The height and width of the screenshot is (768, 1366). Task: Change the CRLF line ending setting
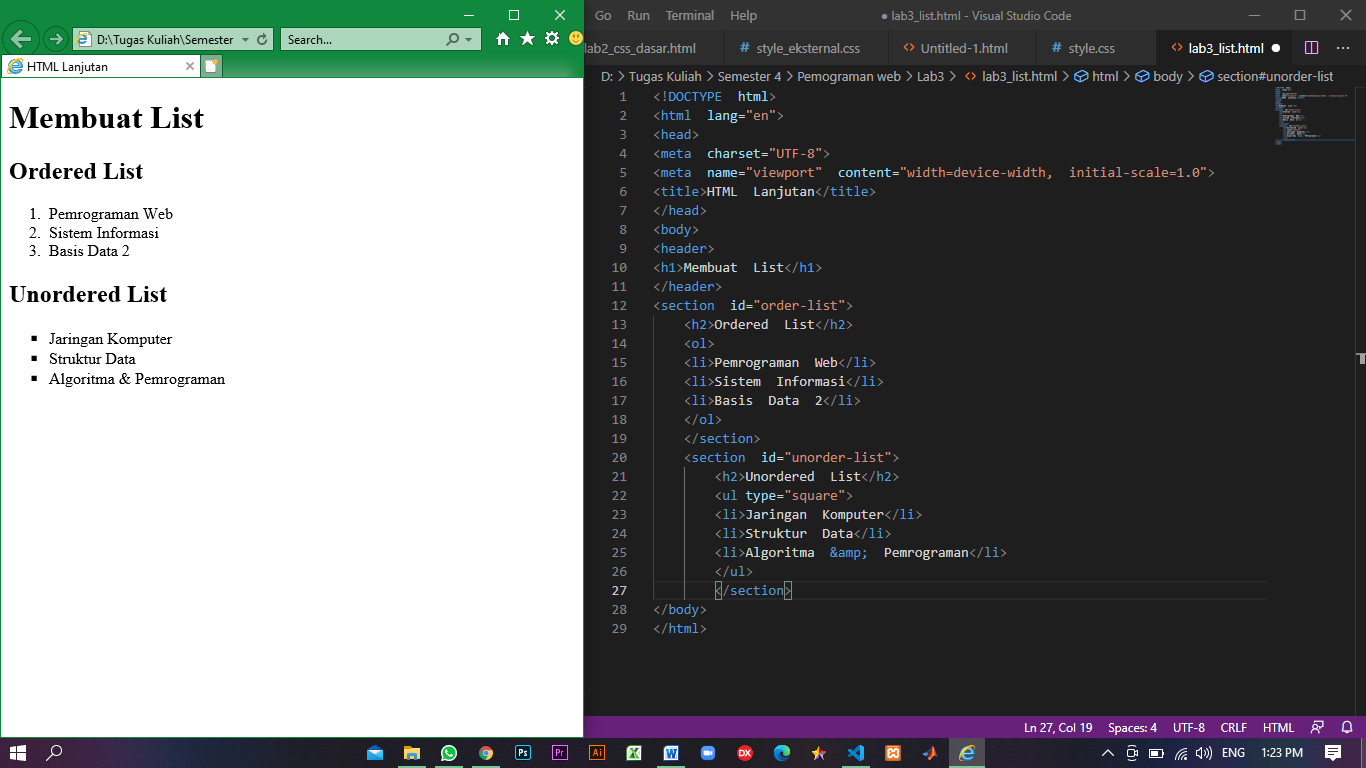pos(1233,727)
